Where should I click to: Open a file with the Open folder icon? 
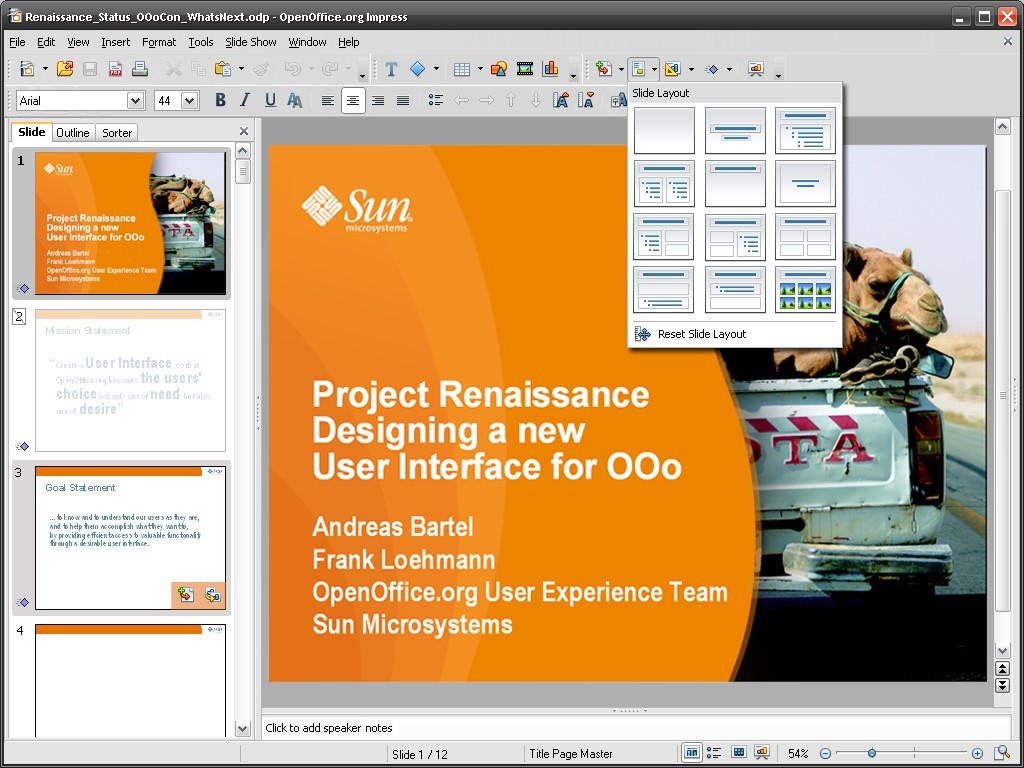tap(65, 69)
